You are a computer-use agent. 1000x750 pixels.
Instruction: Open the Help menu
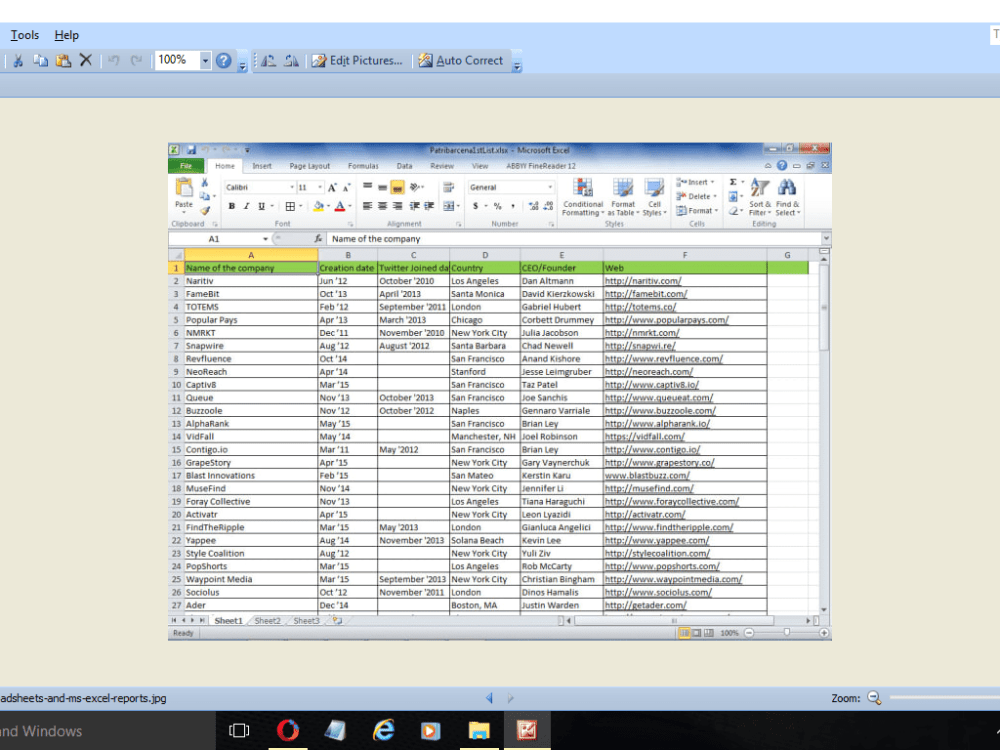pyautogui.click(x=66, y=35)
